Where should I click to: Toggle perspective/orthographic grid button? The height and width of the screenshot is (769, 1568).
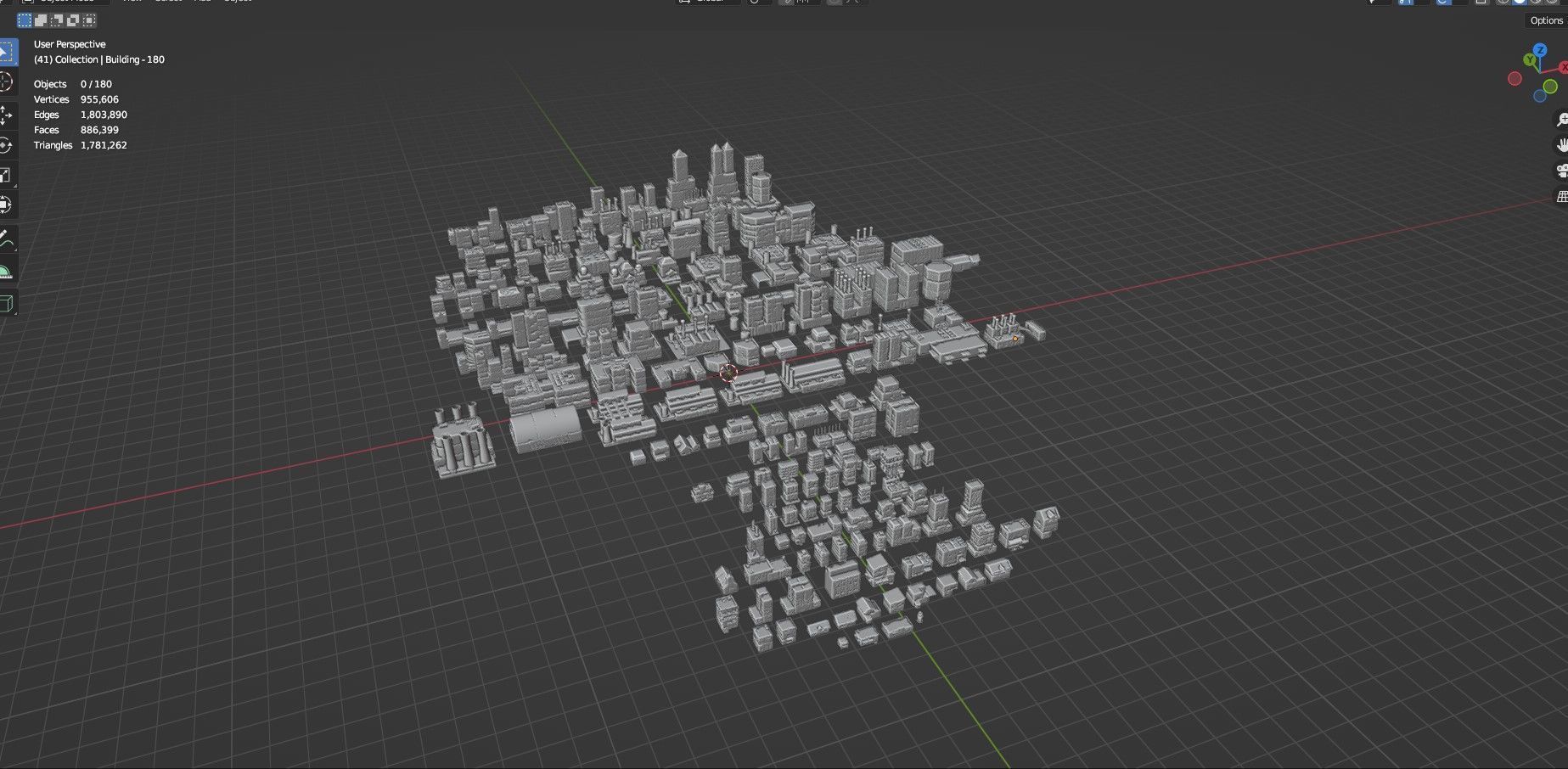[1561, 197]
